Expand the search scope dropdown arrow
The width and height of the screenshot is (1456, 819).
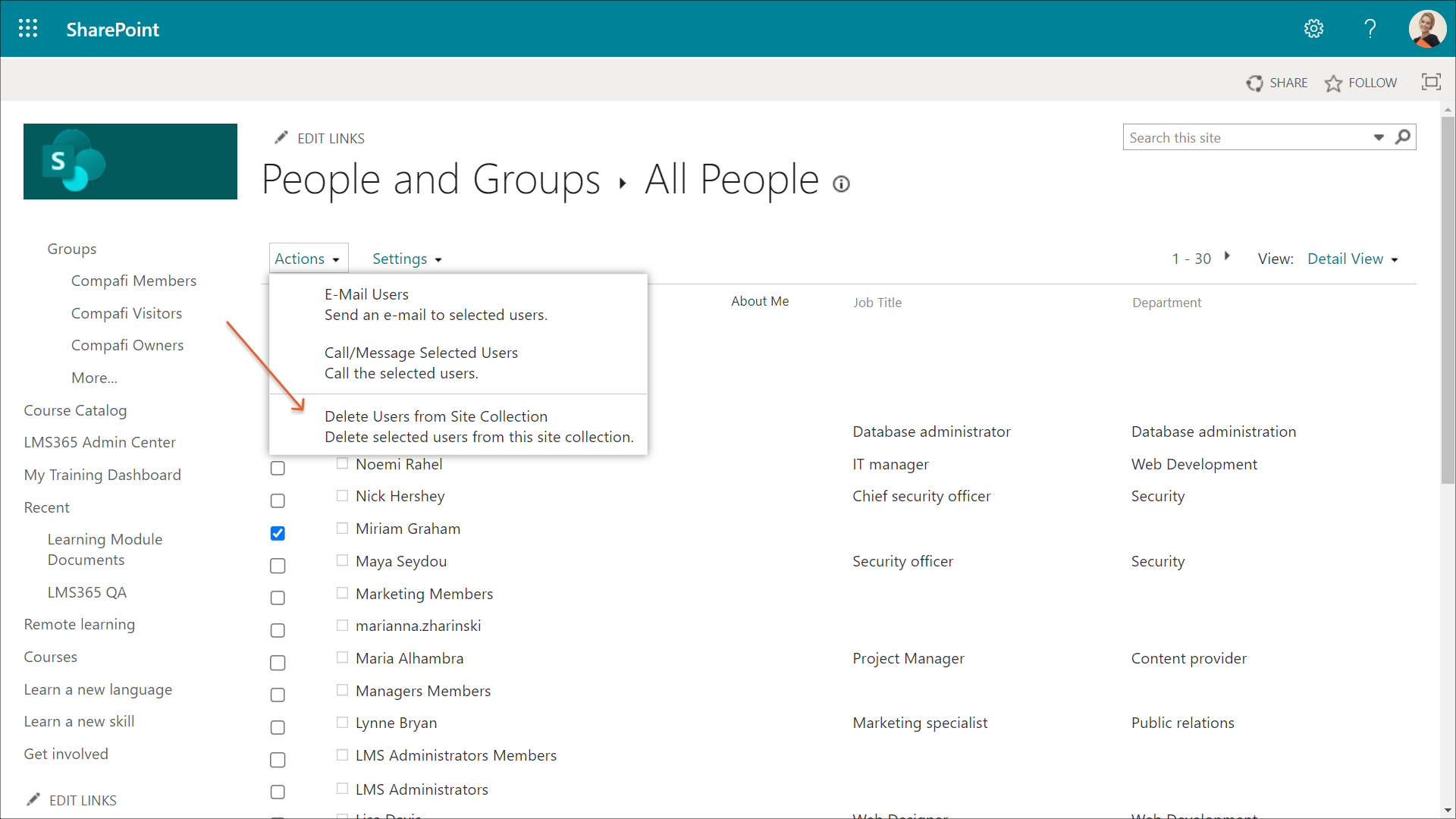(x=1379, y=137)
